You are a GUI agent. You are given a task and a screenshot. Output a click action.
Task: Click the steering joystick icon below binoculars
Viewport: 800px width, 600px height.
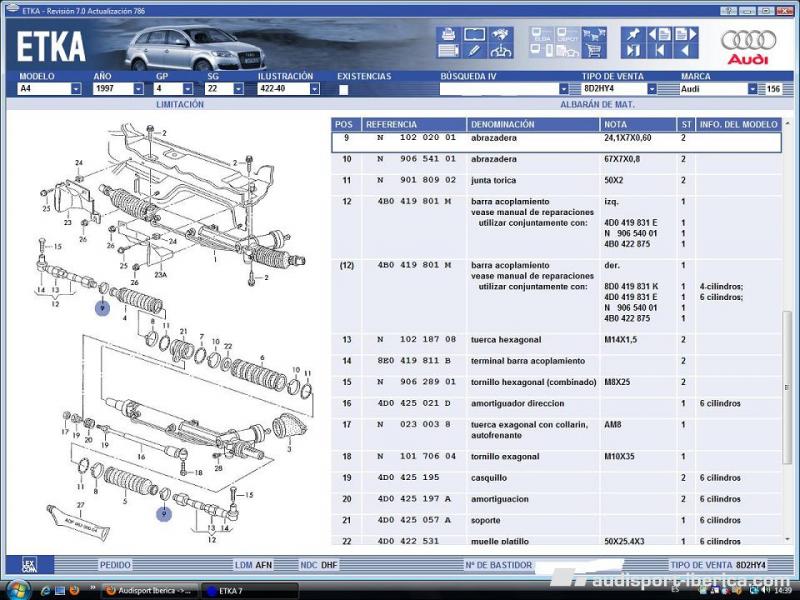click(x=501, y=51)
